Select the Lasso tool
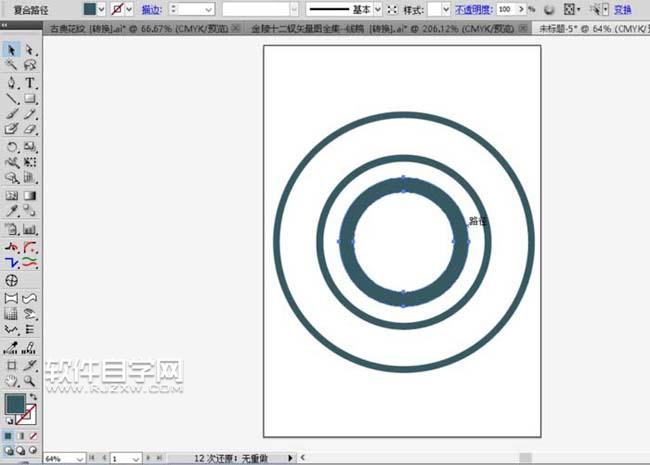The image size is (650, 465). pos(30,66)
